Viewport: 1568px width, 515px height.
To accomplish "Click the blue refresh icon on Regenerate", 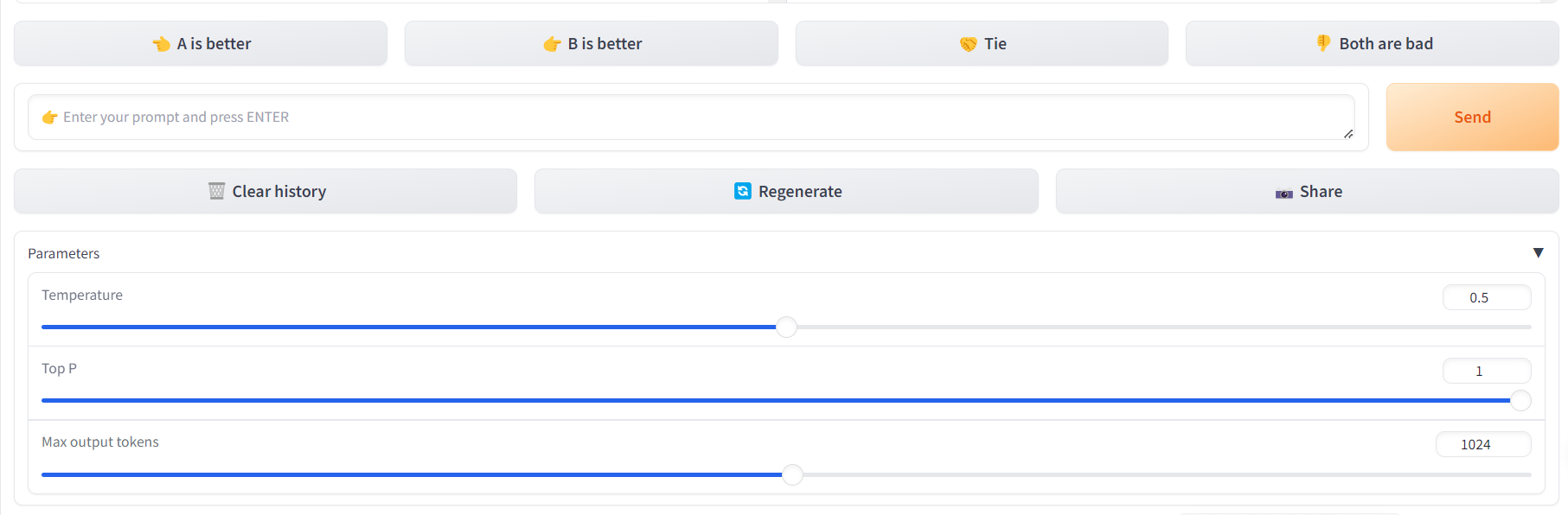I will [x=742, y=191].
